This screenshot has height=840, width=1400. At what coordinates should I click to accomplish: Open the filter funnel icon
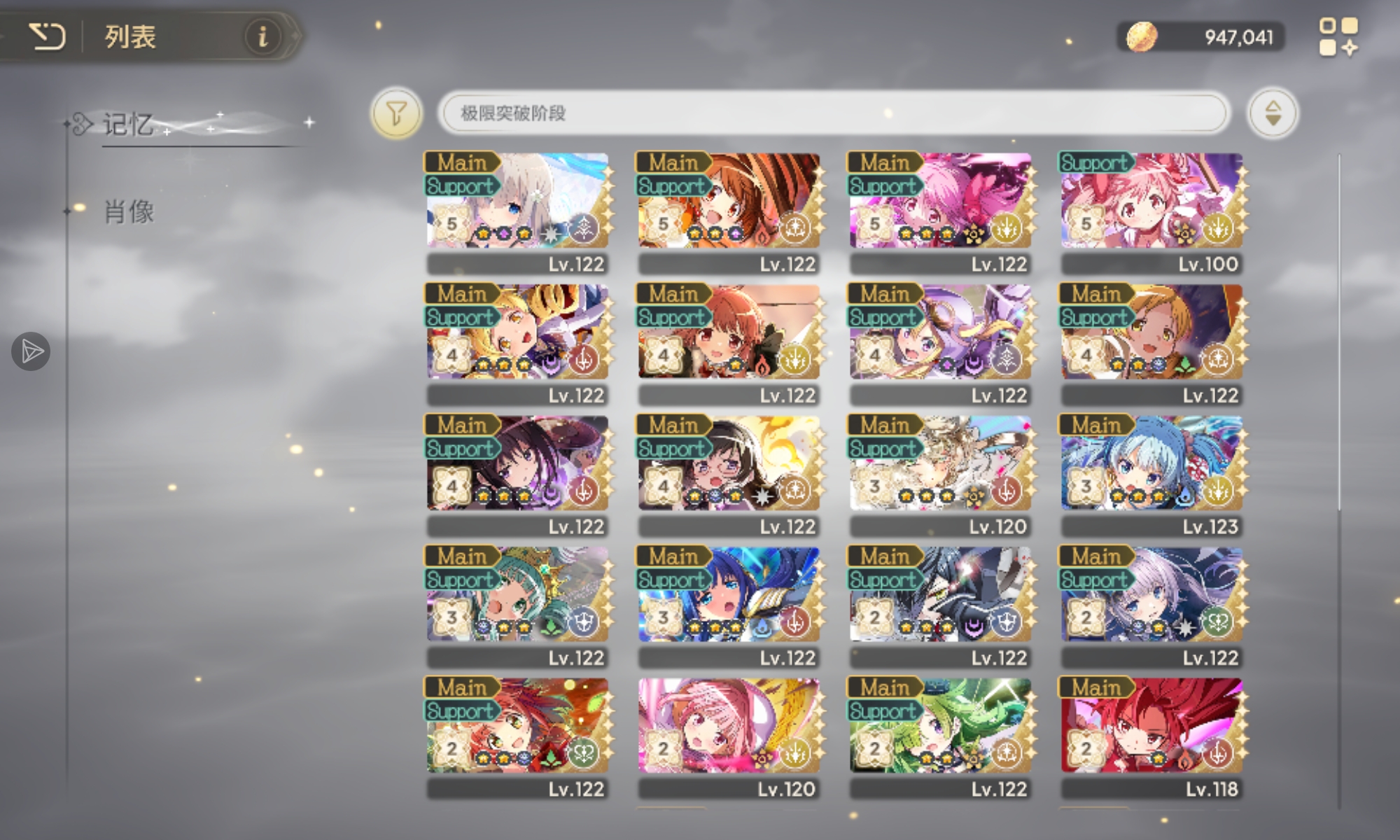click(396, 113)
